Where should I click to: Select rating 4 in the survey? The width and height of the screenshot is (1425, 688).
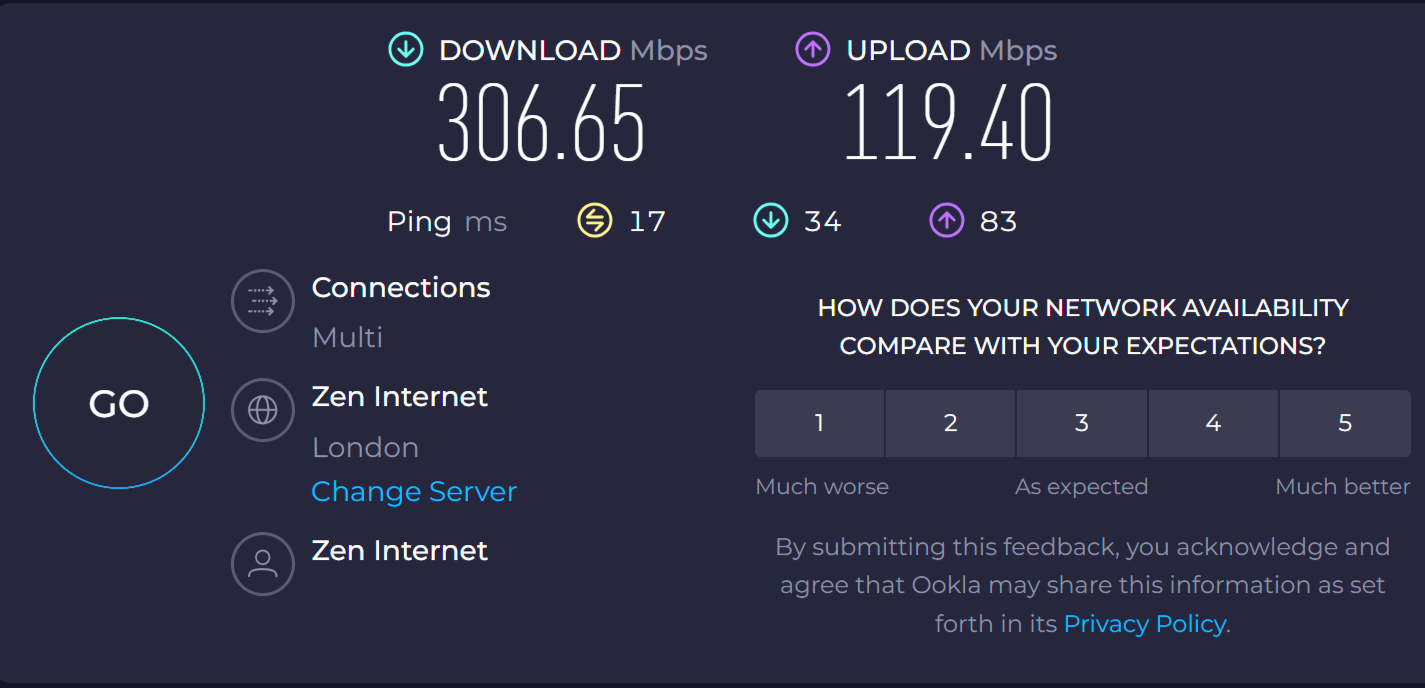pyautogui.click(x=1213, y=423)
